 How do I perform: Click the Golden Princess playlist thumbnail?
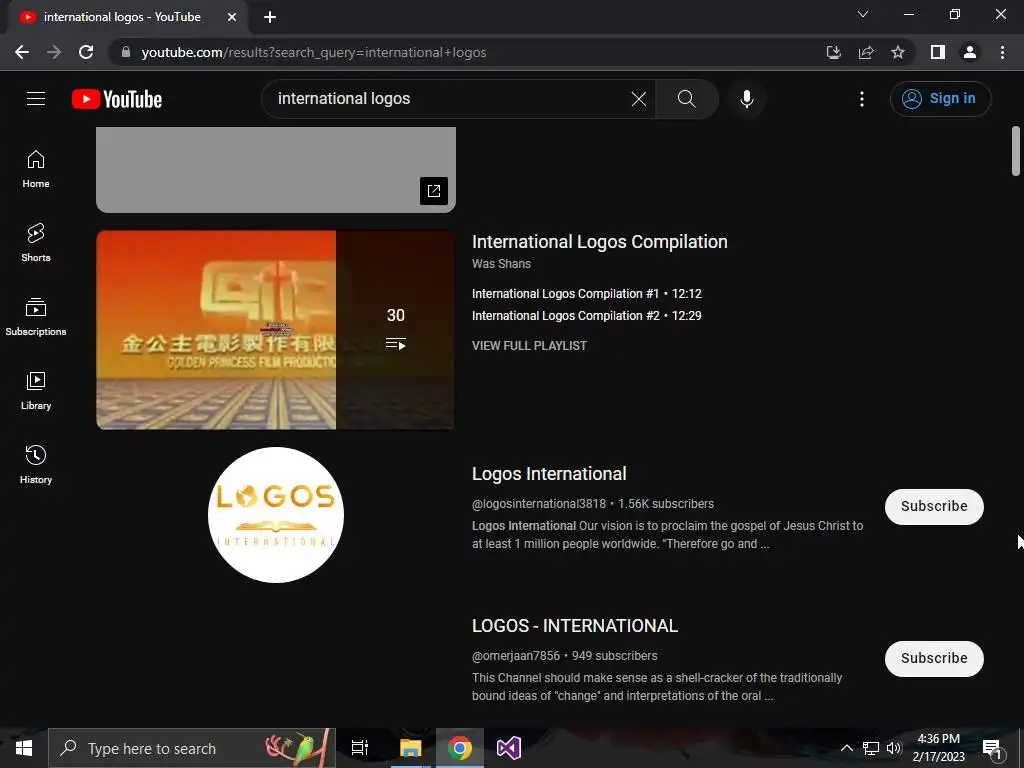pyautogui.click(x=276, y=330)
